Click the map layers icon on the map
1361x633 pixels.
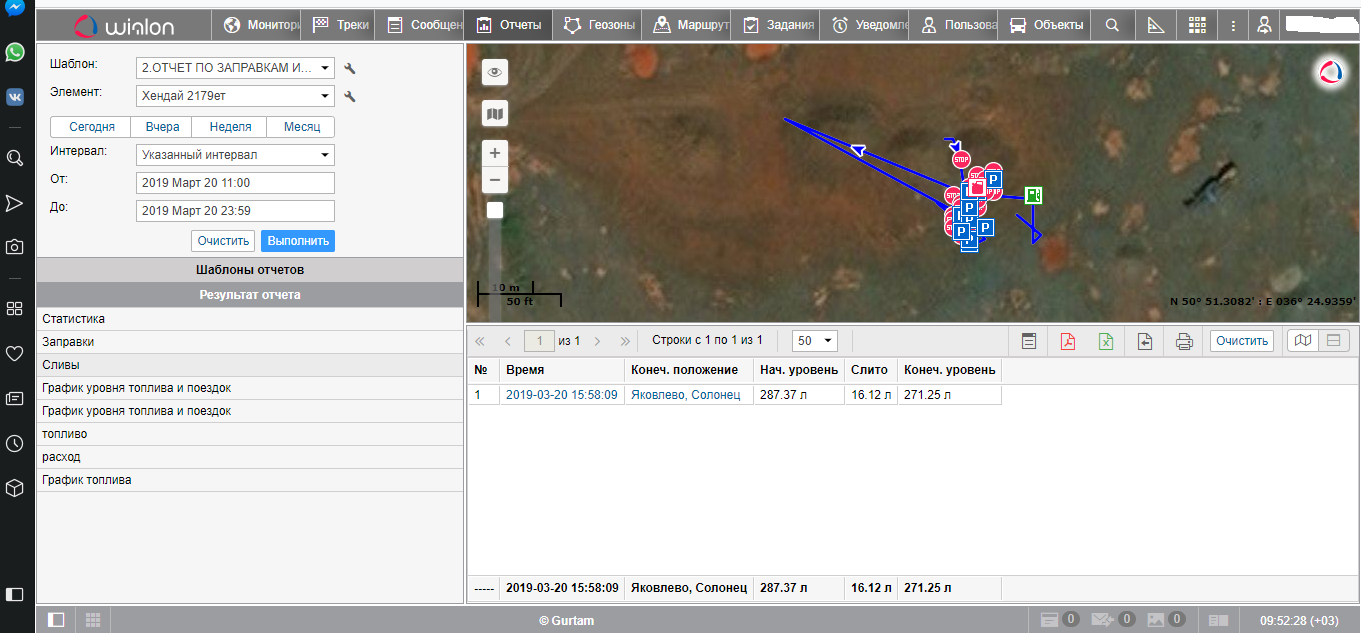(x=494, y=114)
